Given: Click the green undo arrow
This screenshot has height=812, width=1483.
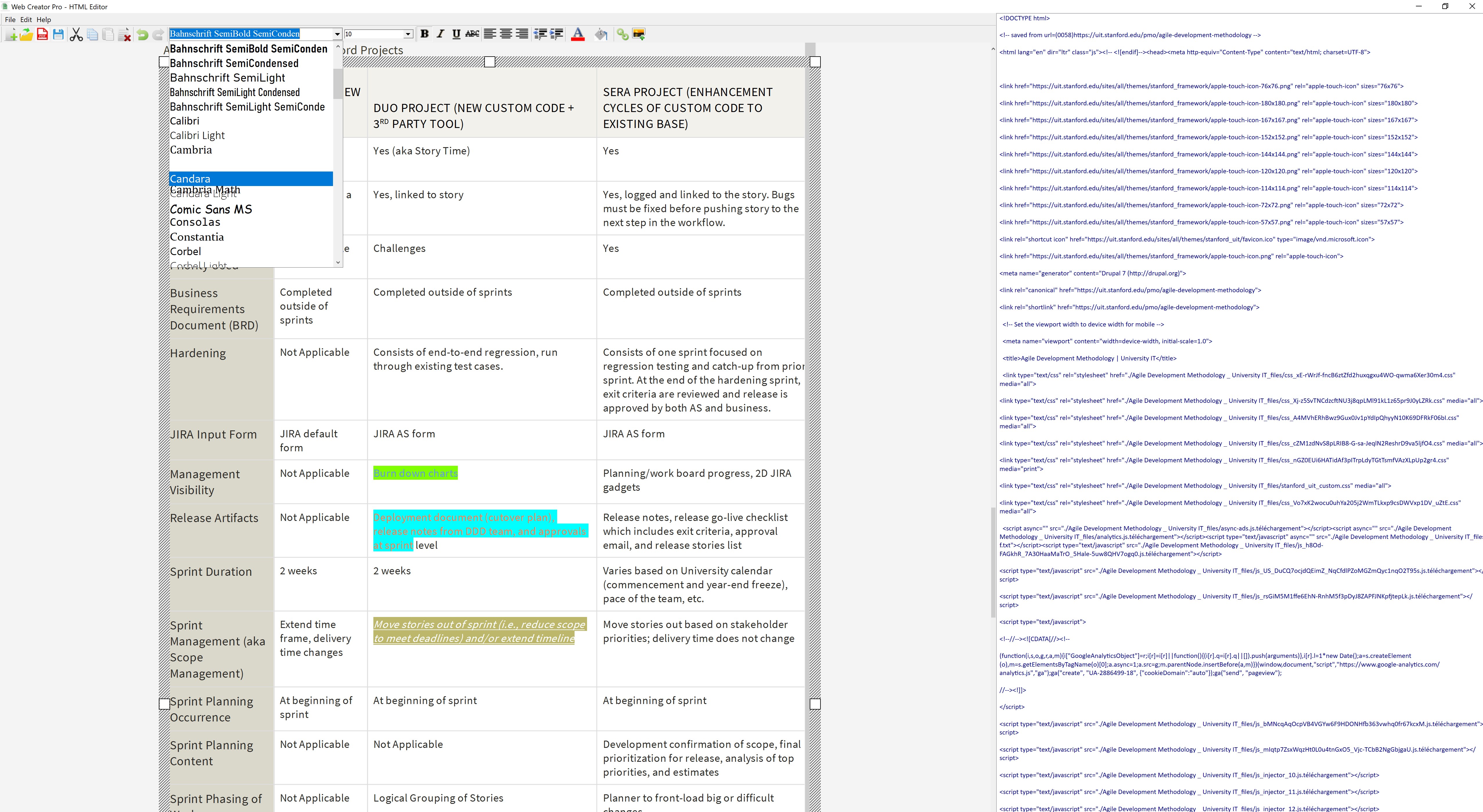Looking at the screenshot, I should click(x=142, y=35).
